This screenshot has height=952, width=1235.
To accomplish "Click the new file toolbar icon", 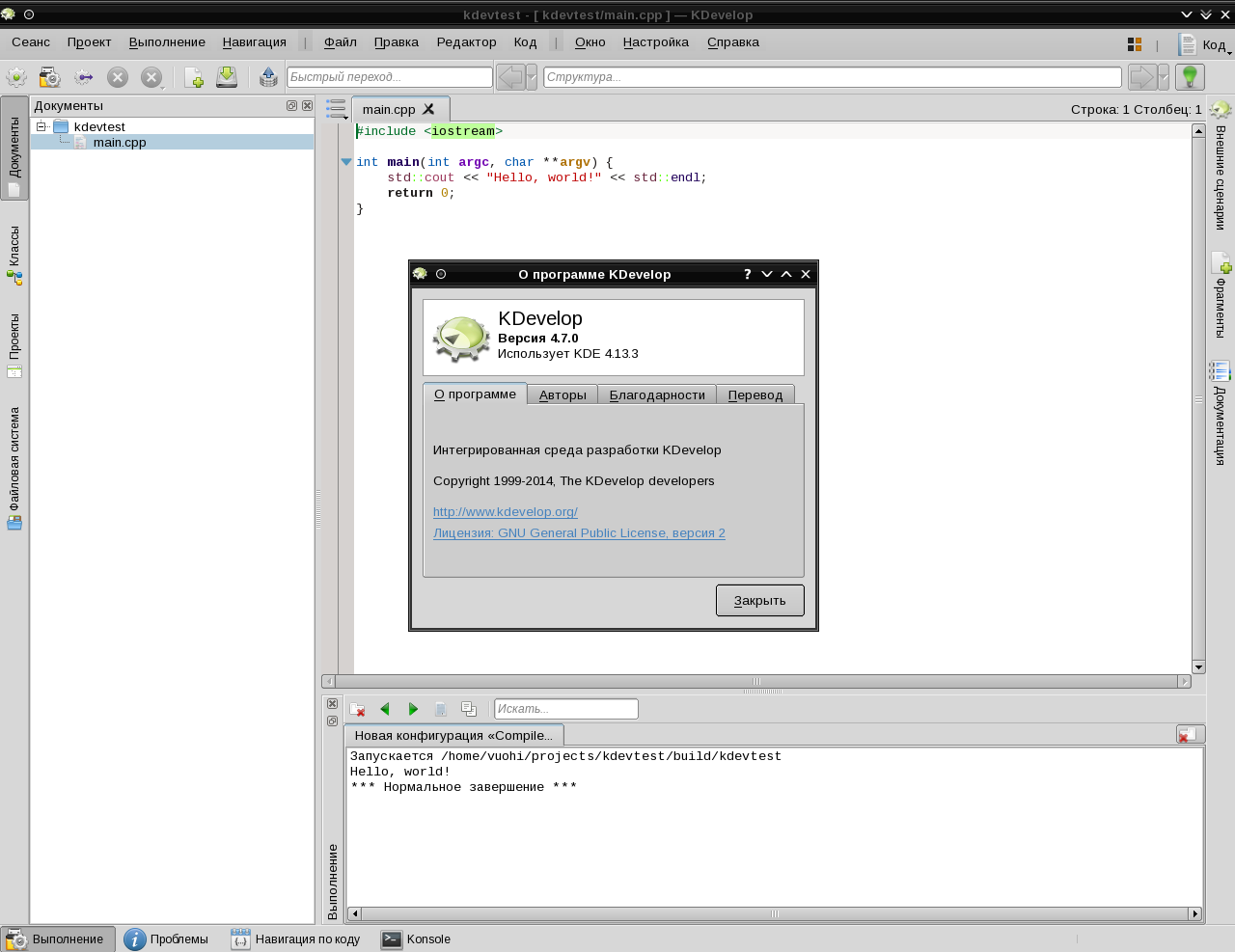I will tap(193, 77).
